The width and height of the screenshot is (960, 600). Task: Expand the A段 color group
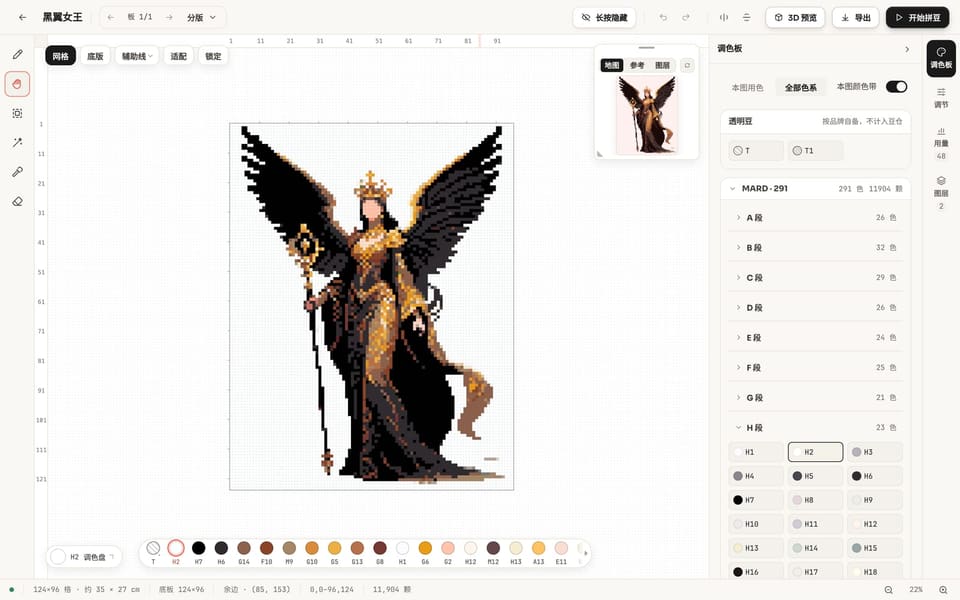pos(816,217)
